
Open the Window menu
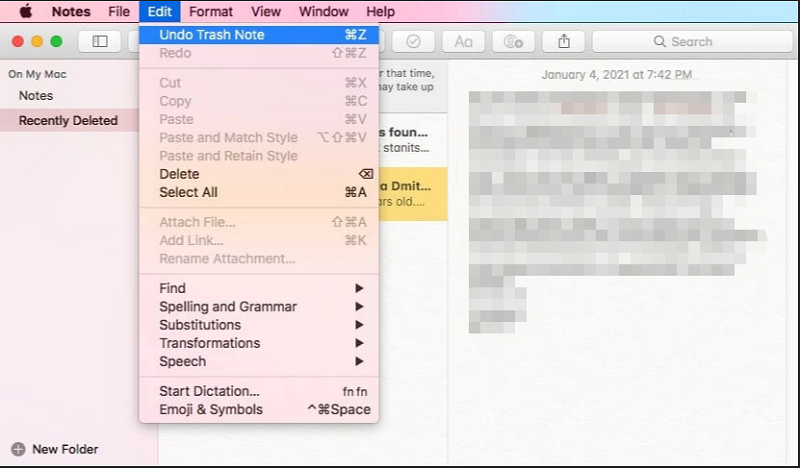point(323,11)
